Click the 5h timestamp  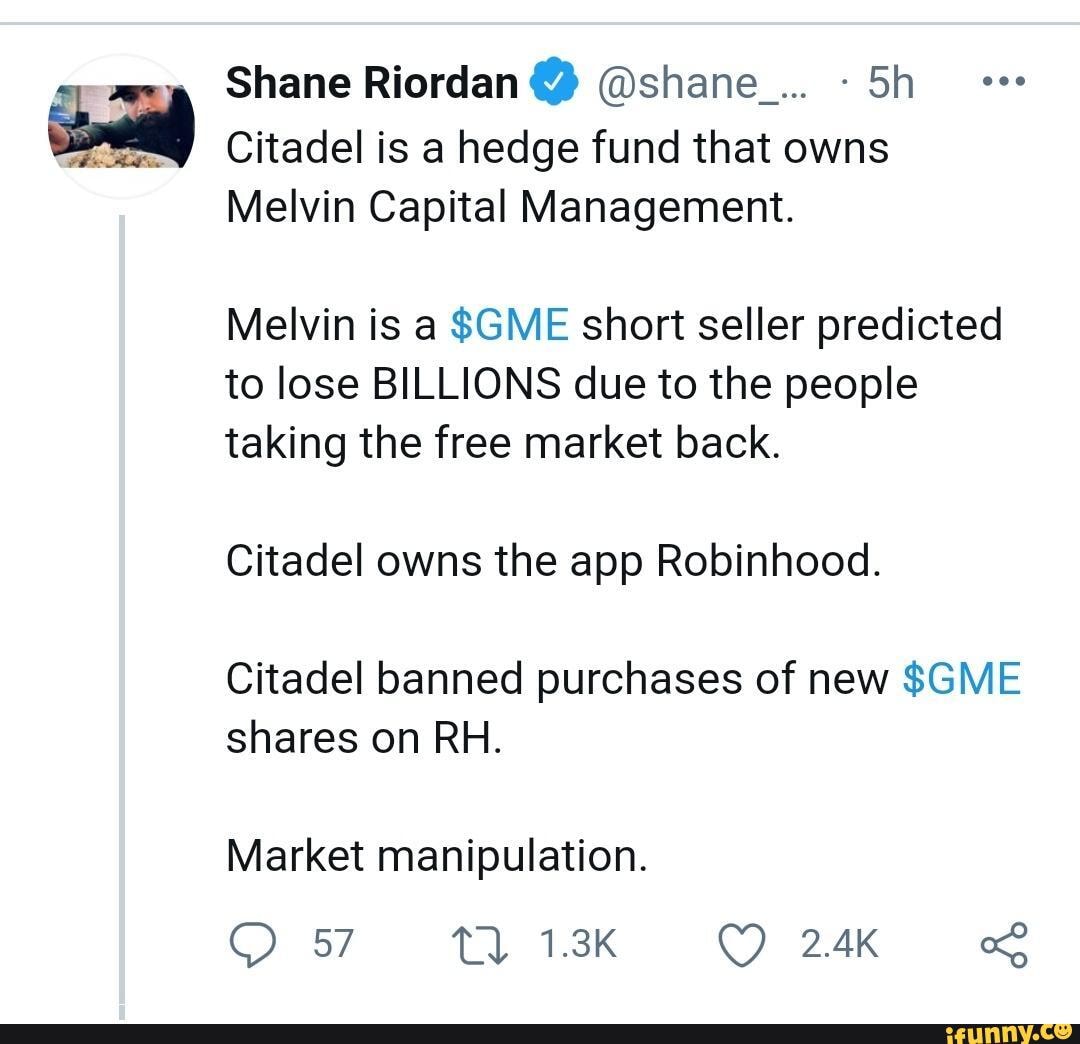pyautogui.click(x=889, y=82)
